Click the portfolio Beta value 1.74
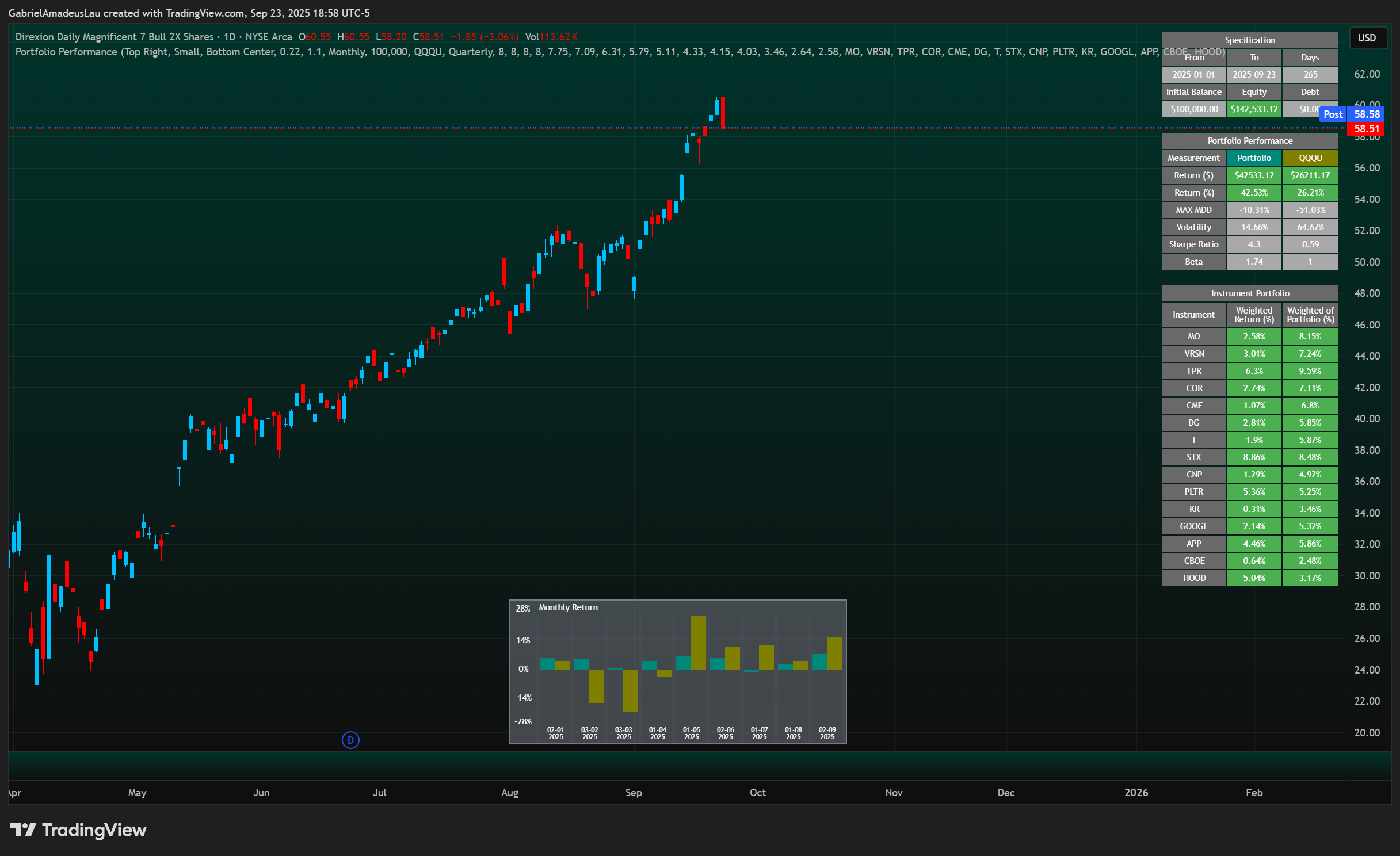Screen dimensions: 1400x856 pos(1254,262)
